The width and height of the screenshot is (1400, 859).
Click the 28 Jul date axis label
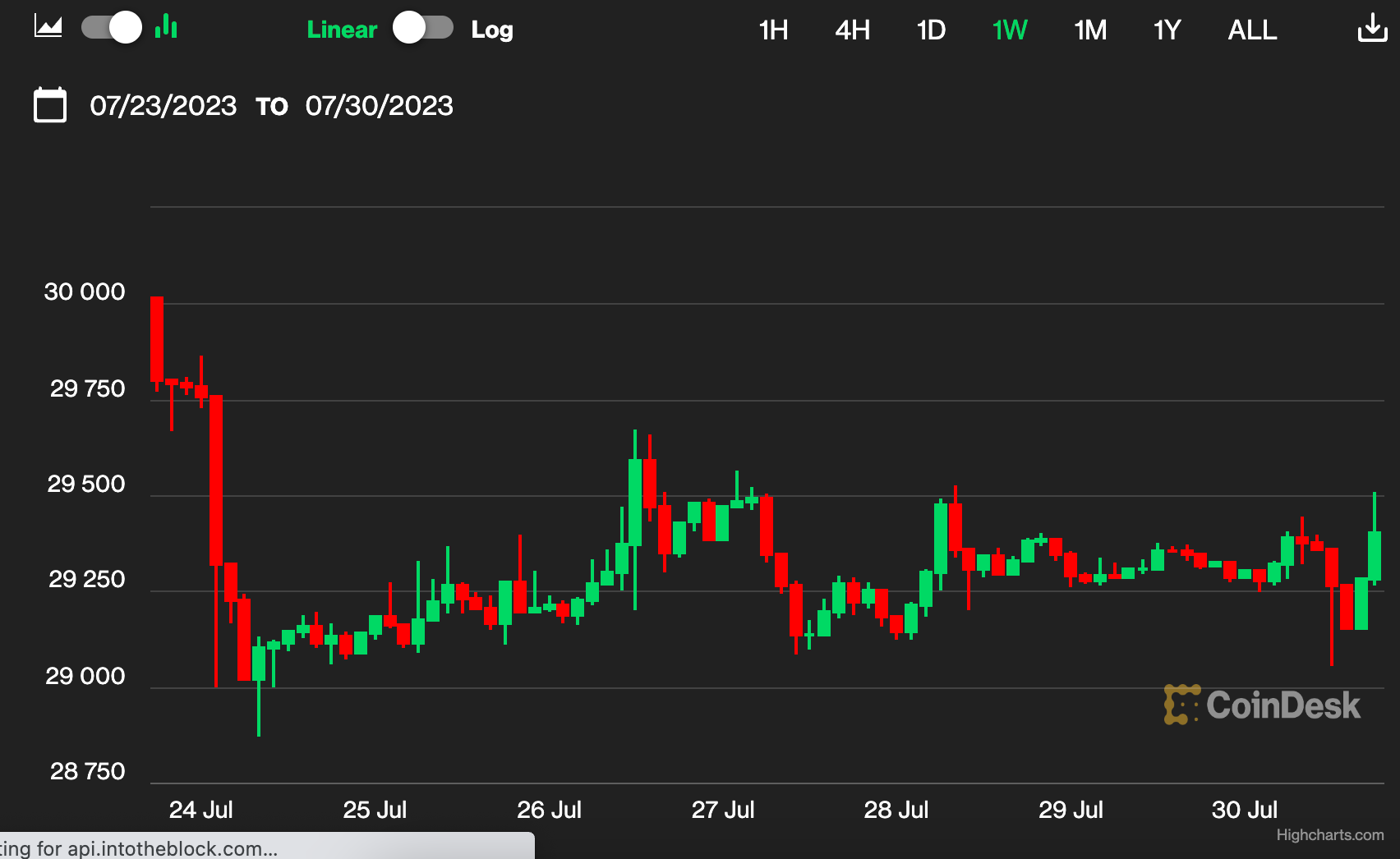[896, 810]
